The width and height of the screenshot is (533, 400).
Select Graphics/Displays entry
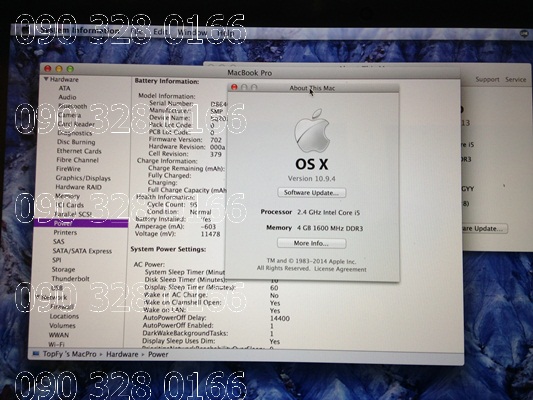pos(83,178)
